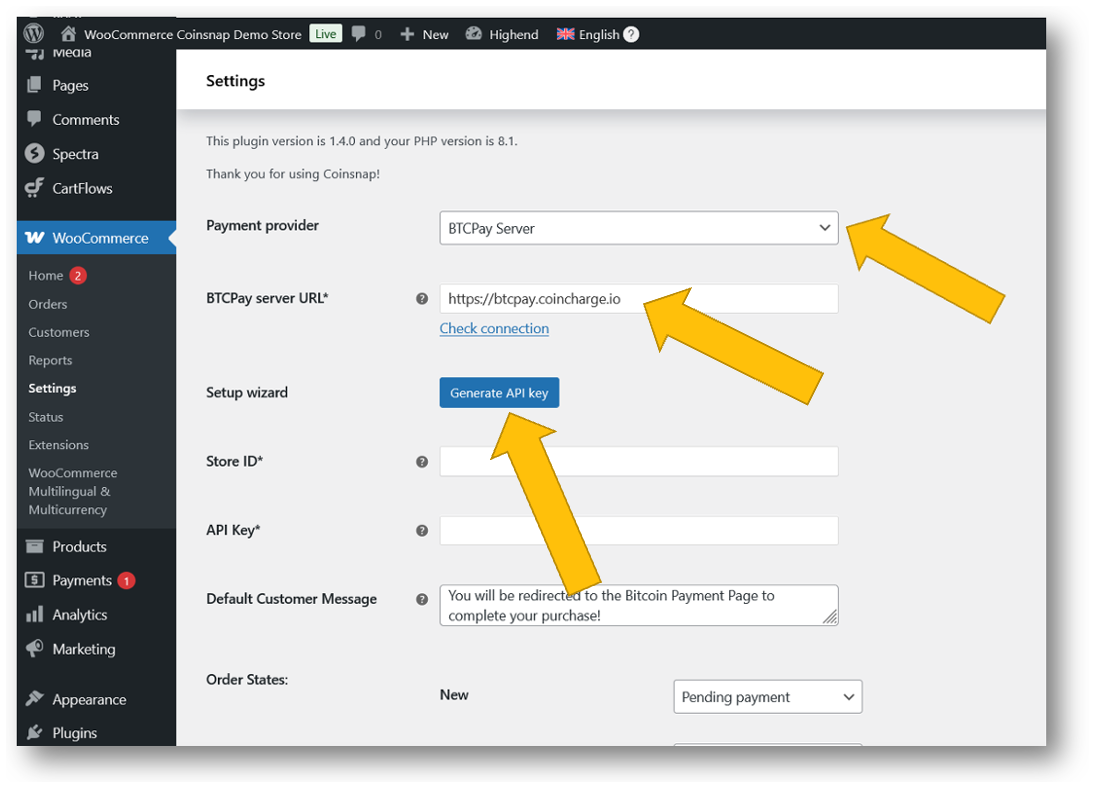1093x795 pixels.
Task: Open the Payment provider dropdown
Action: (639, 228)
